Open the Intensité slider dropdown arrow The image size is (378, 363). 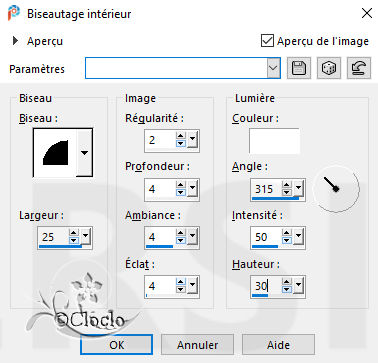pyautogui.click(x=298, y=236)
